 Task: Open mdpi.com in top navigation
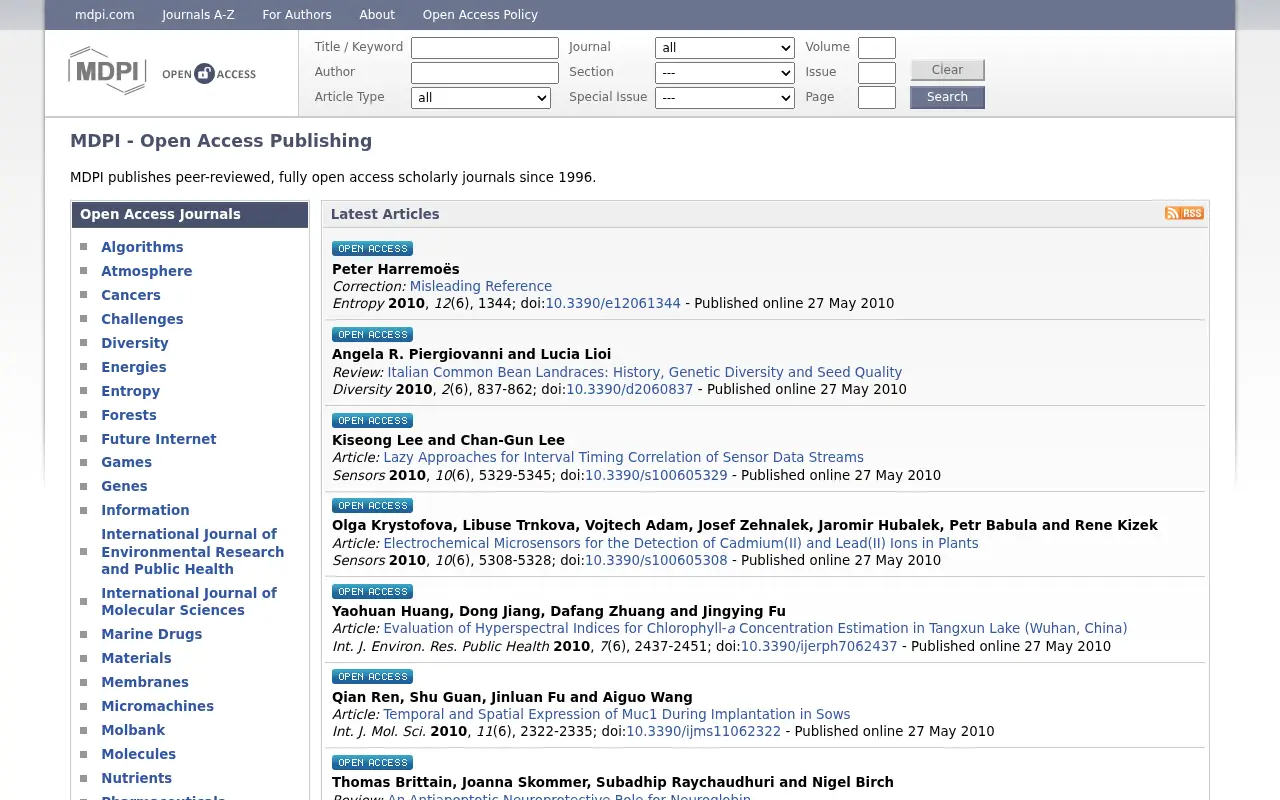point(105,15)
